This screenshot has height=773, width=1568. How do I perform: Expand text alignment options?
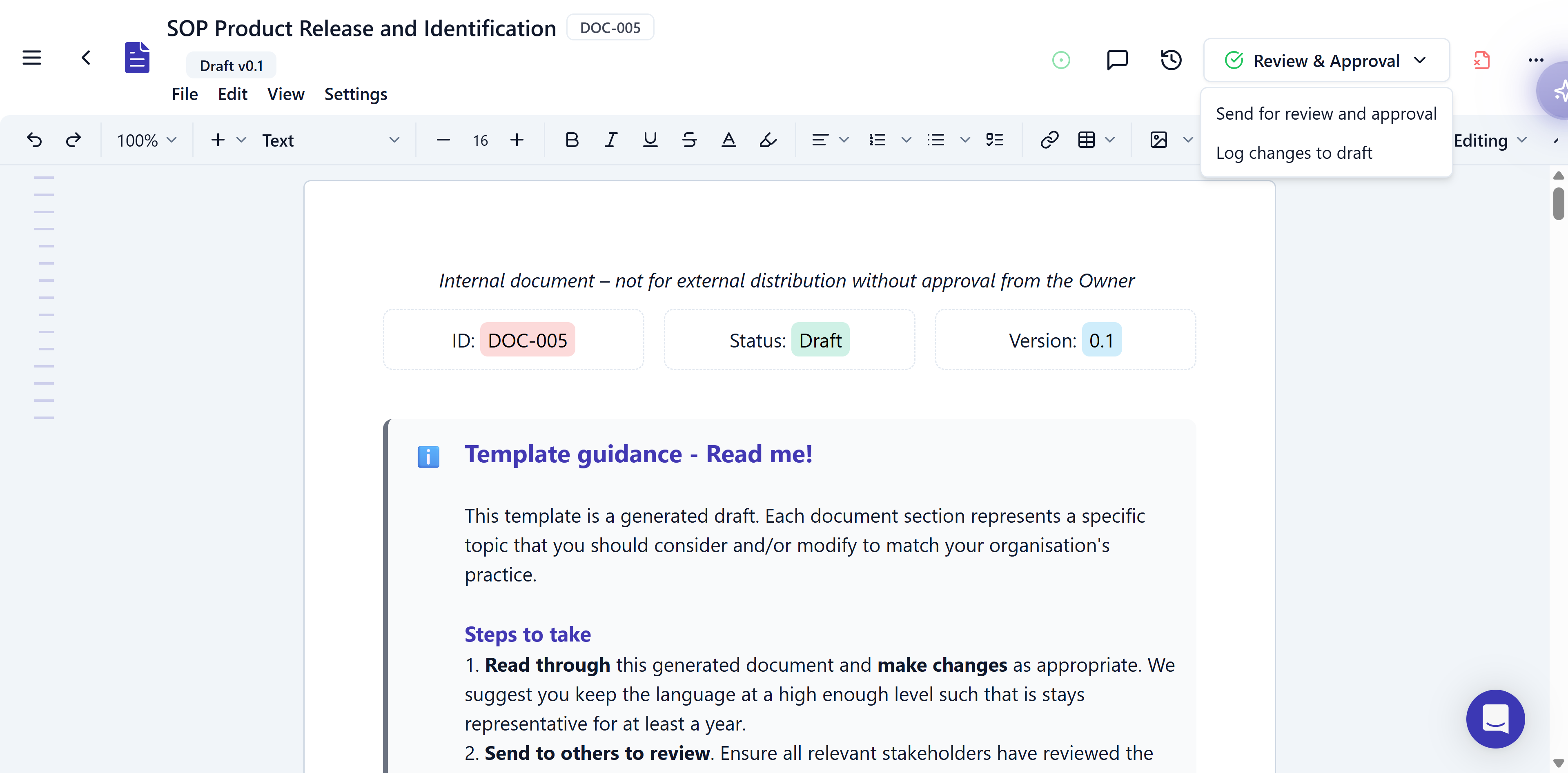(844, 140)
